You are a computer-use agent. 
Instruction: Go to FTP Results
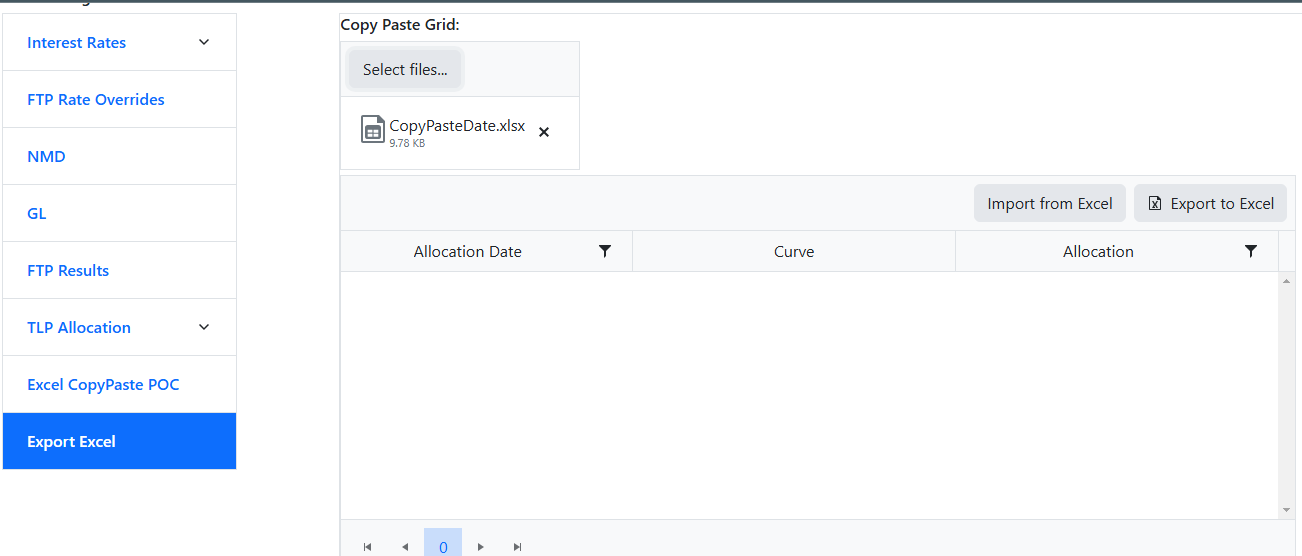click(68, 271)
